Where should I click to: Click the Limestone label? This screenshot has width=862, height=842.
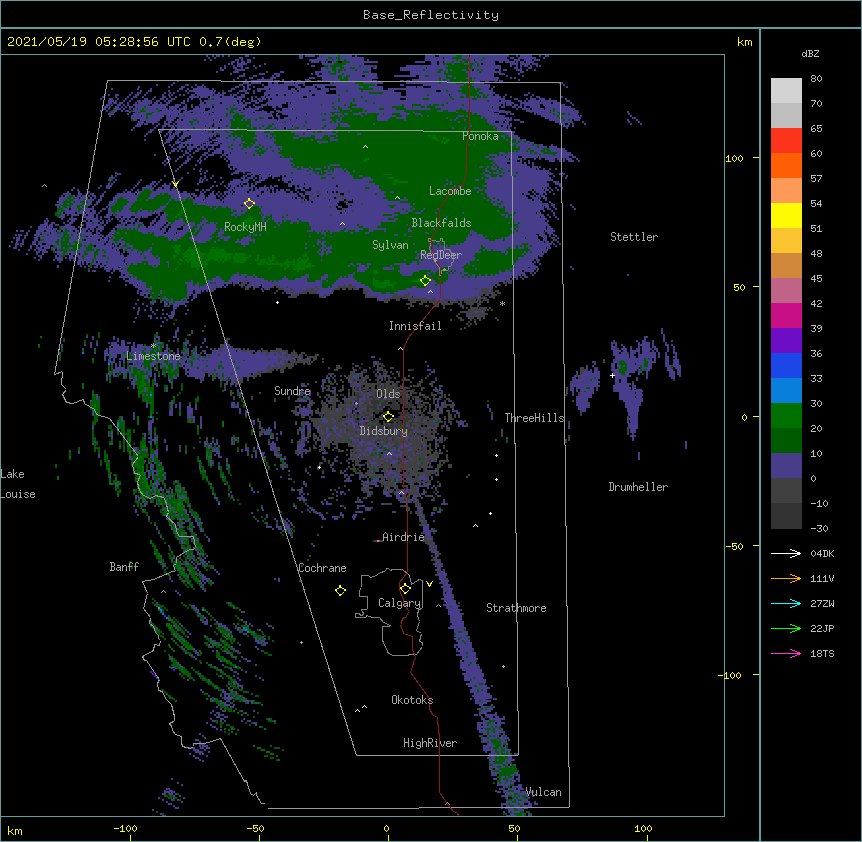click(153, 356)
